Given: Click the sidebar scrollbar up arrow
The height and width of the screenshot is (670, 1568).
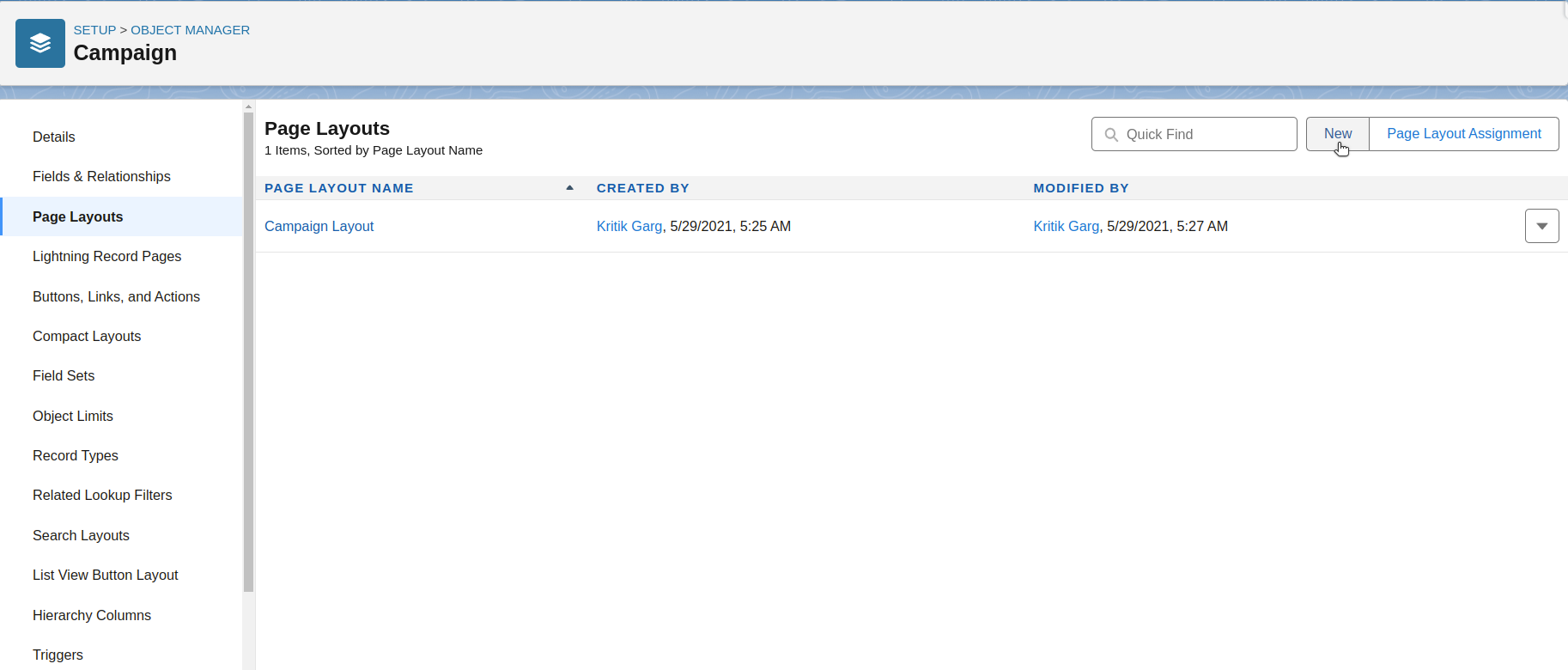Looking at the screenshot, I should 248,107.
